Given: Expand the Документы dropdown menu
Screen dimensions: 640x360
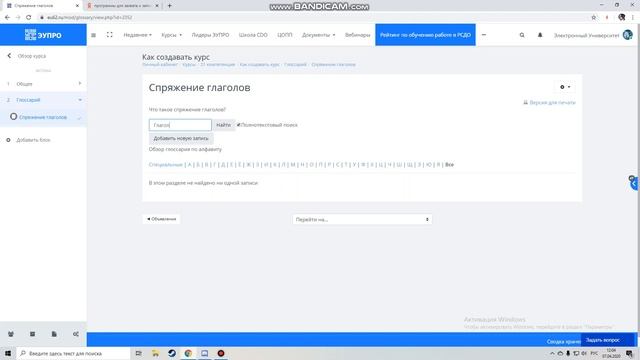Looking at the screenshot, I should 318,35.
